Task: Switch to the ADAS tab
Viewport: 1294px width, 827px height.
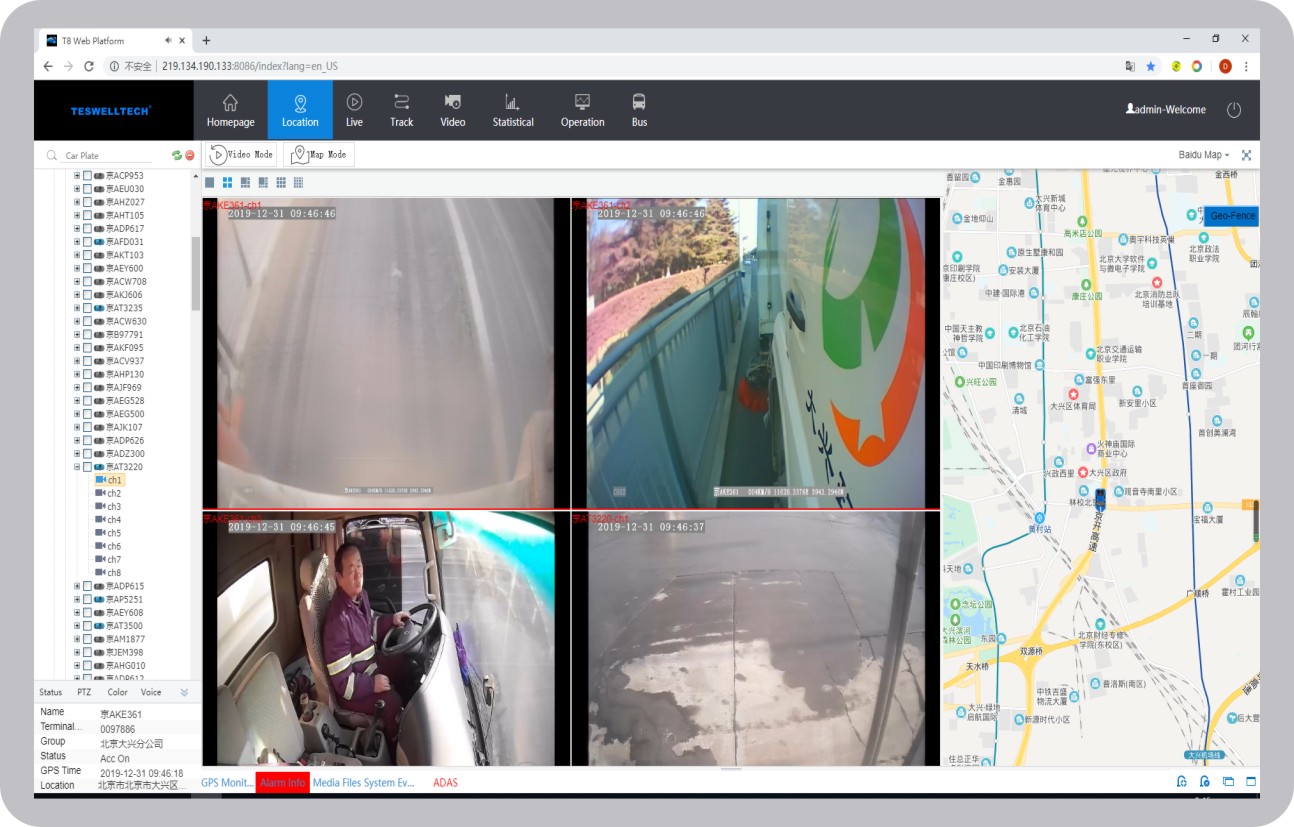Action: (445, 782)
